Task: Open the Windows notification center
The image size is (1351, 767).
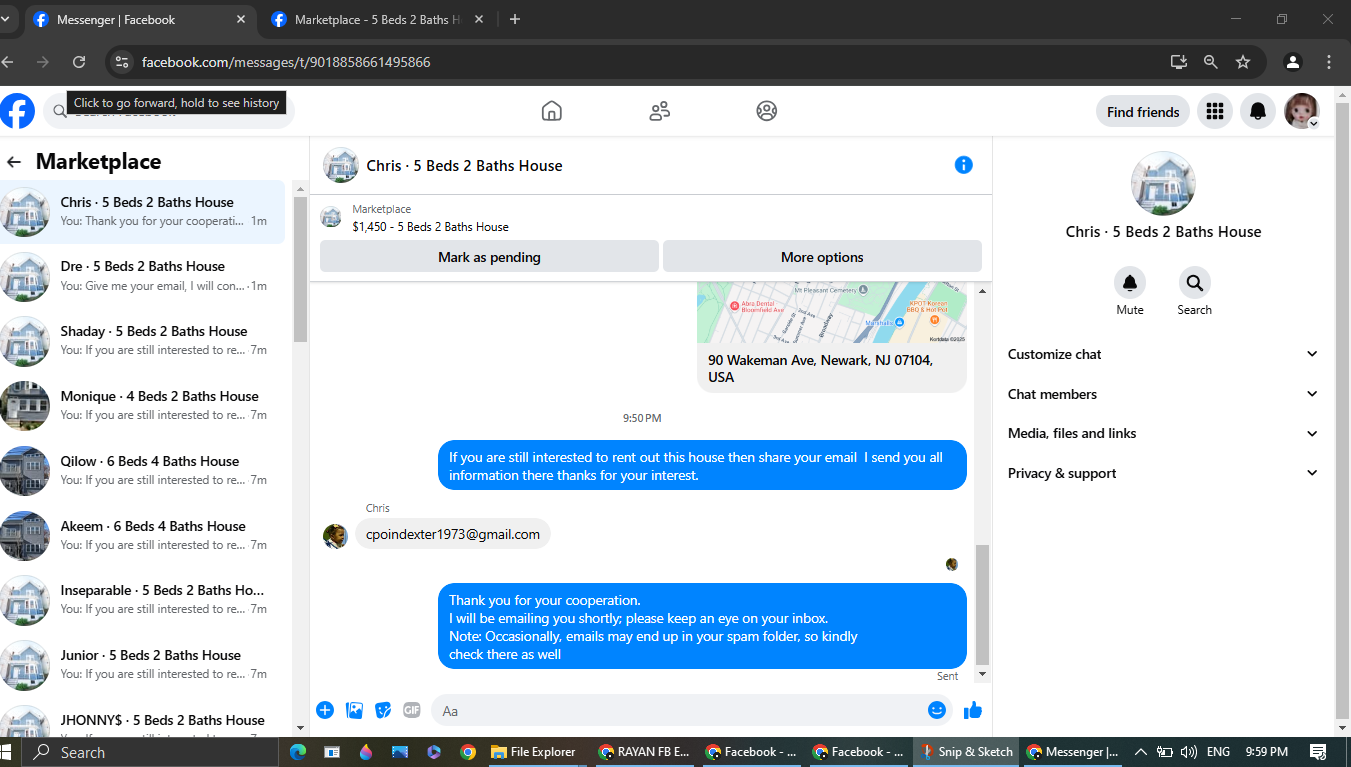Action: [1318, 752]
